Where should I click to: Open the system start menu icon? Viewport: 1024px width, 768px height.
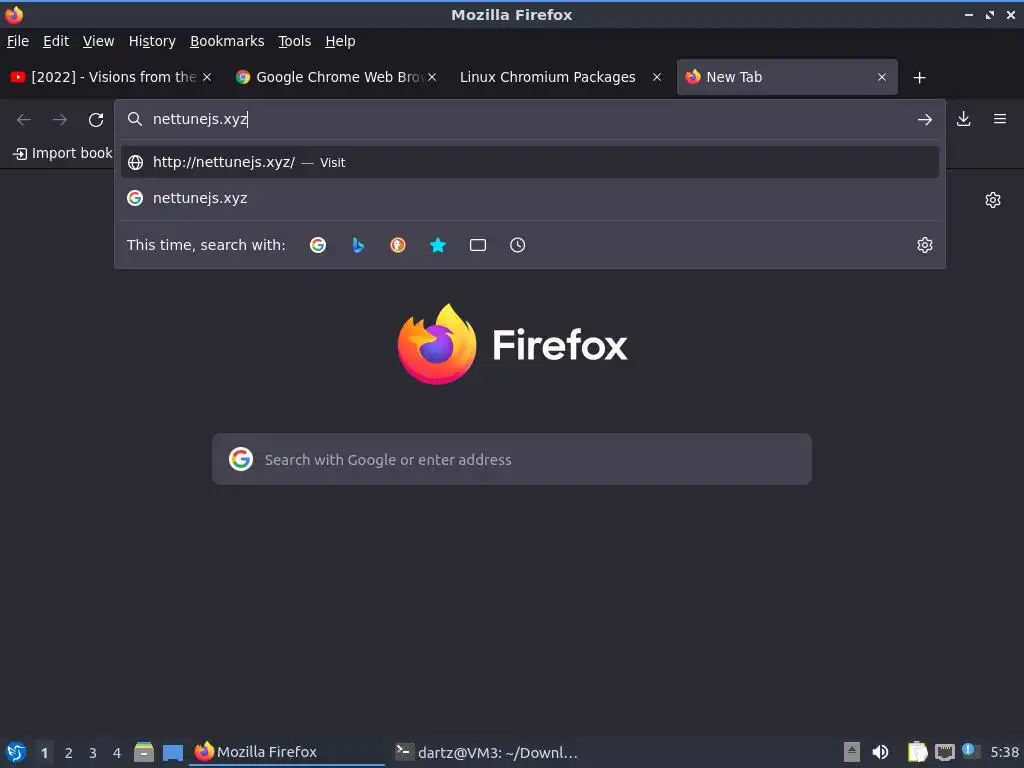16,752
